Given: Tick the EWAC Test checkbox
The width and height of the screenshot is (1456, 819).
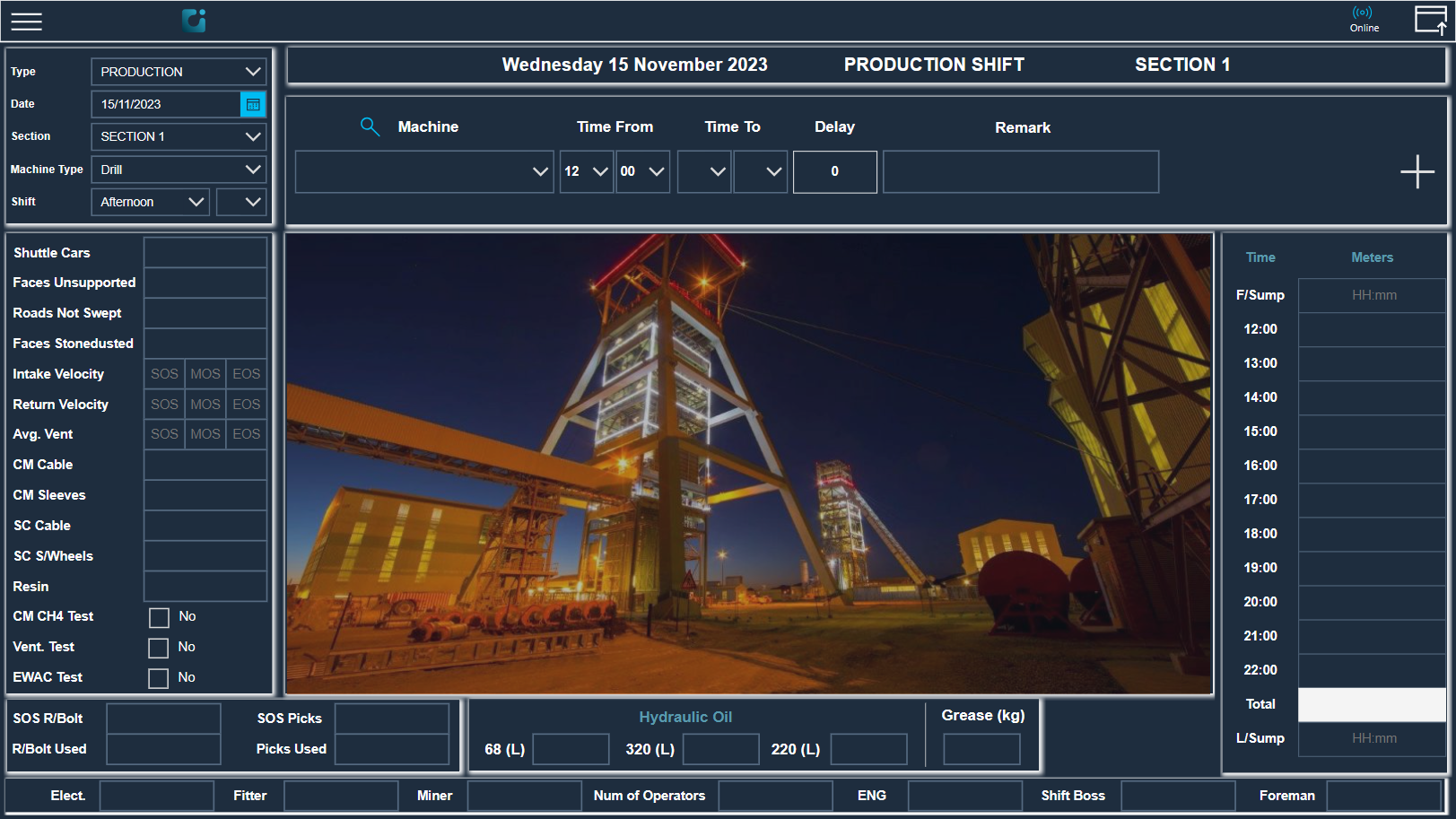Looking at the screenshot, I should pos(159,678).
